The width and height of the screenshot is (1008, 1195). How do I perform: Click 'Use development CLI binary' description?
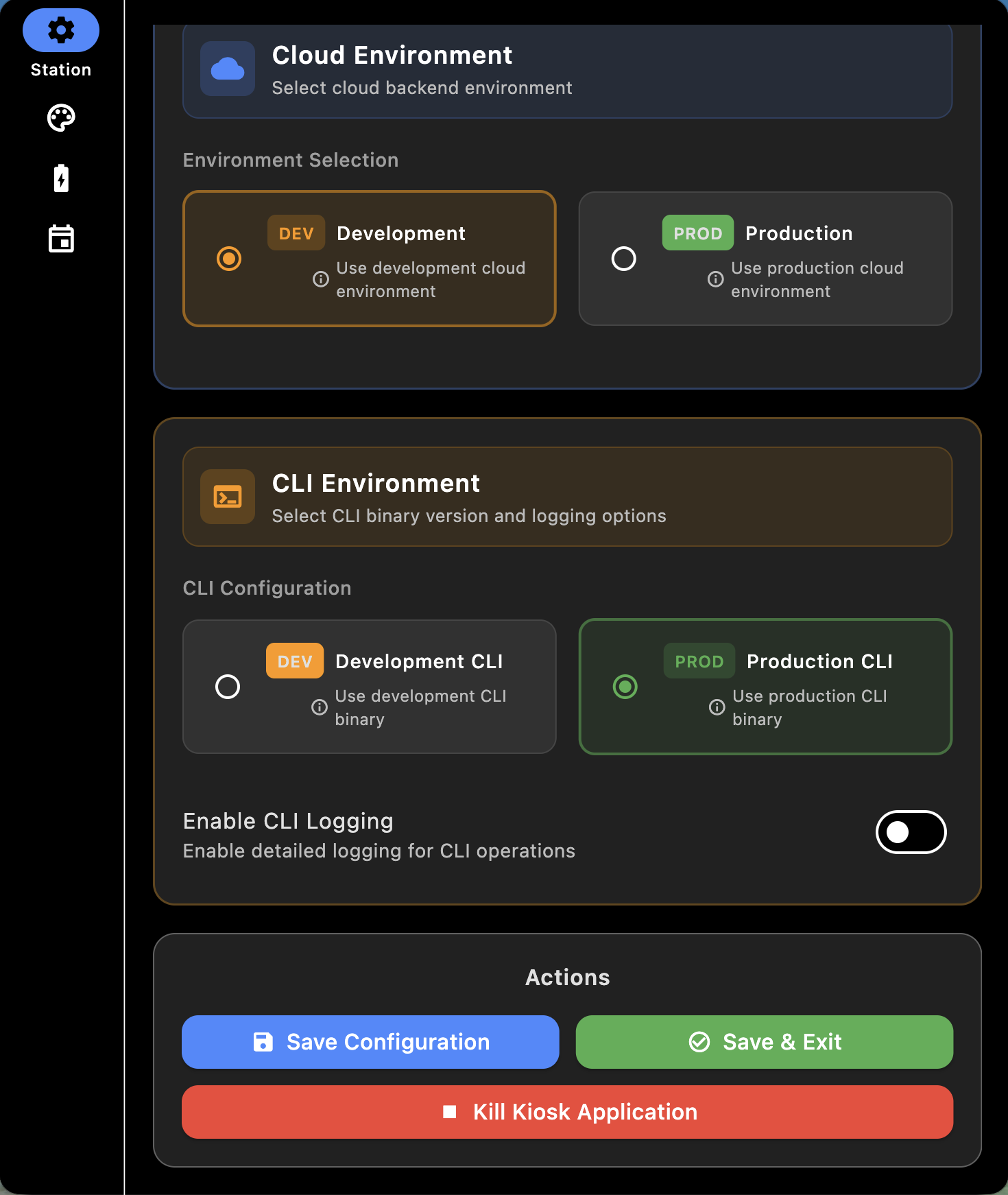[420, 707]
